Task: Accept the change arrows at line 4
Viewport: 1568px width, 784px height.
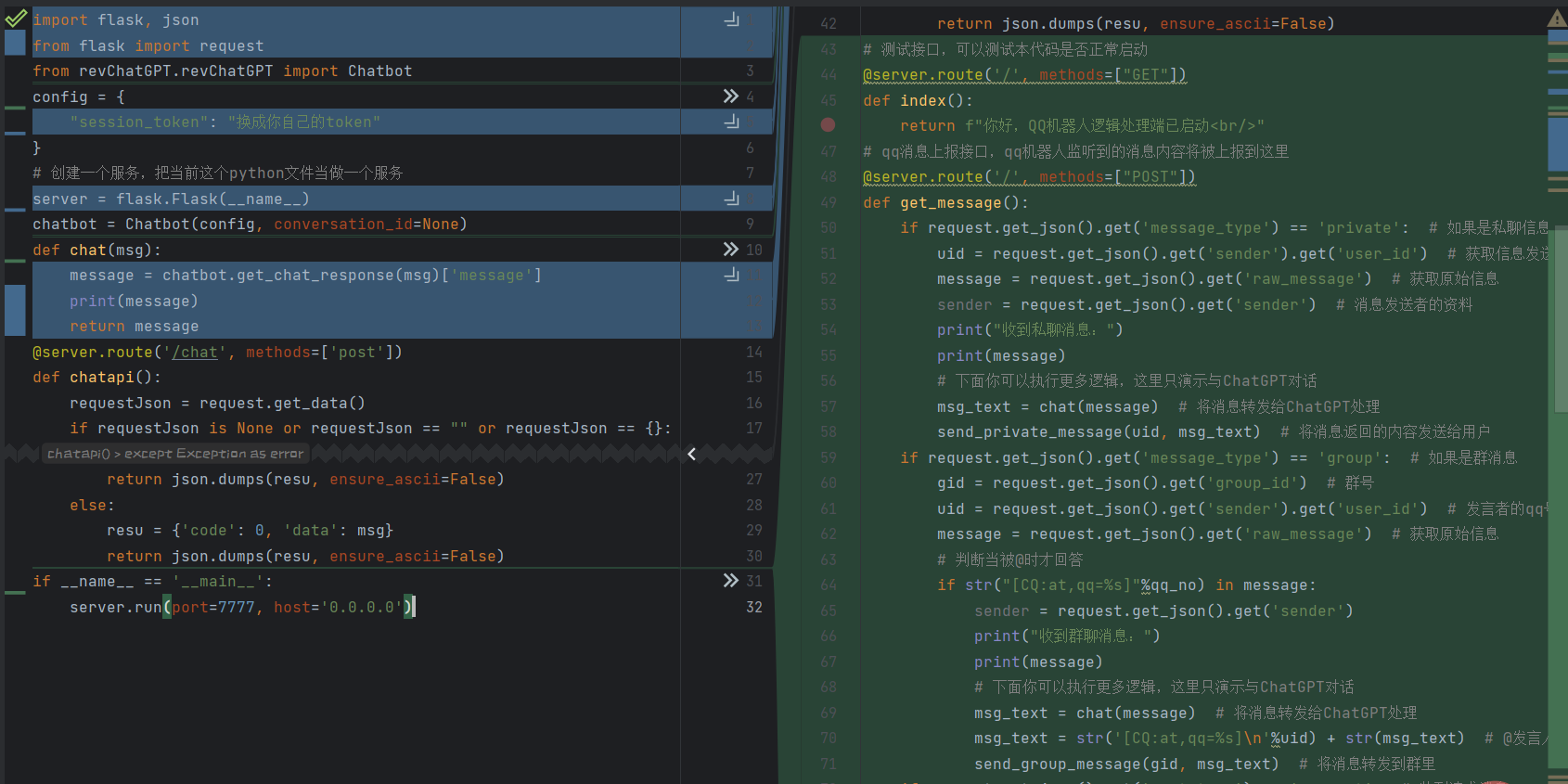Action: [731, 96]
